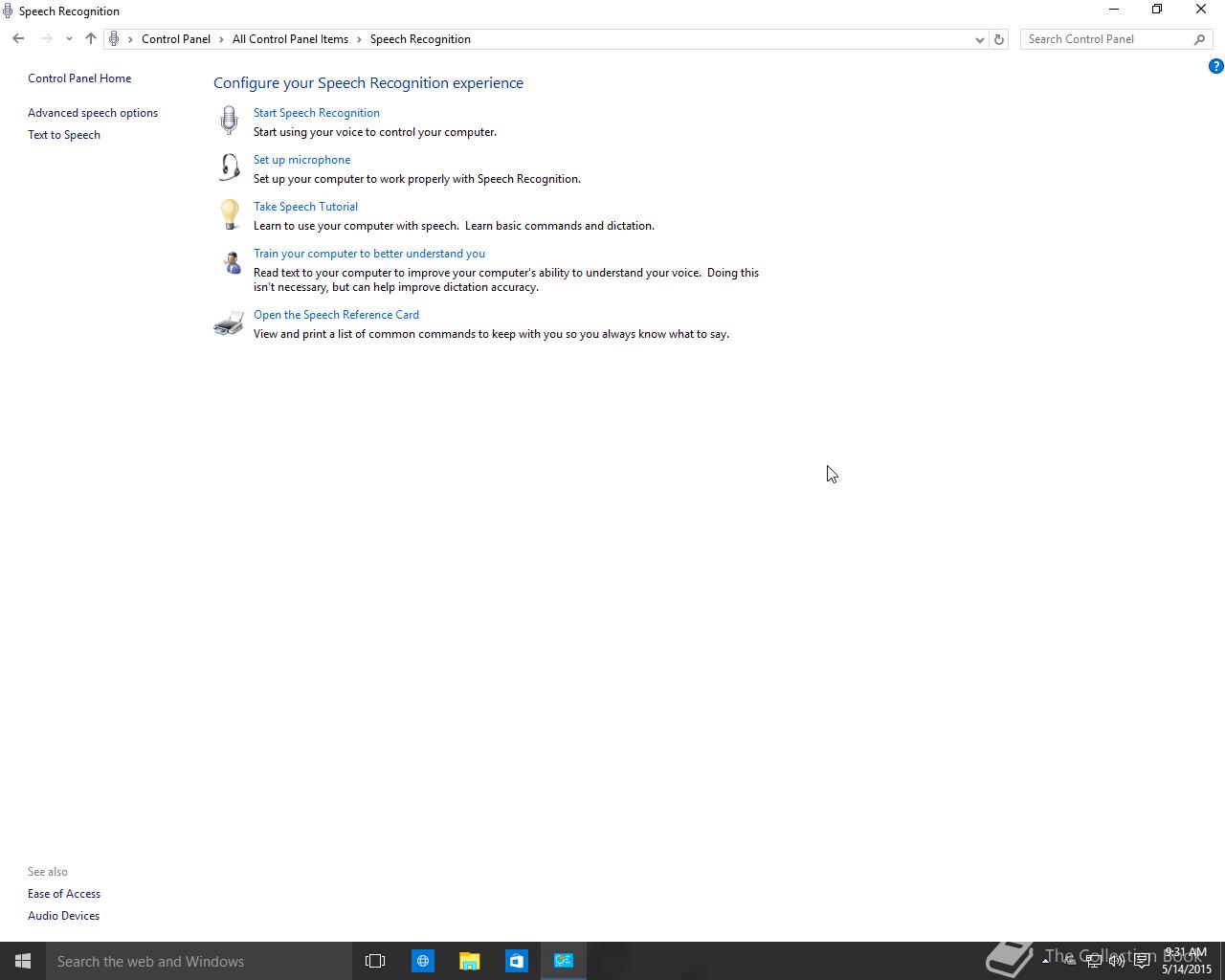Click the search magnifier icon in Control Panel
Image resolution: width=1225 pixels, height=980 pixels.
(x=1199, y=39)
